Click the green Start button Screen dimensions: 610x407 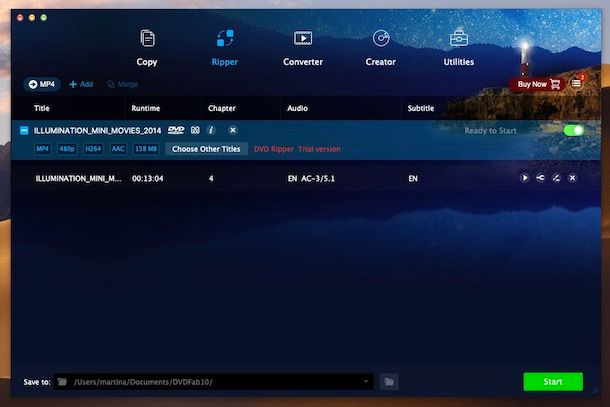point(553,382)
